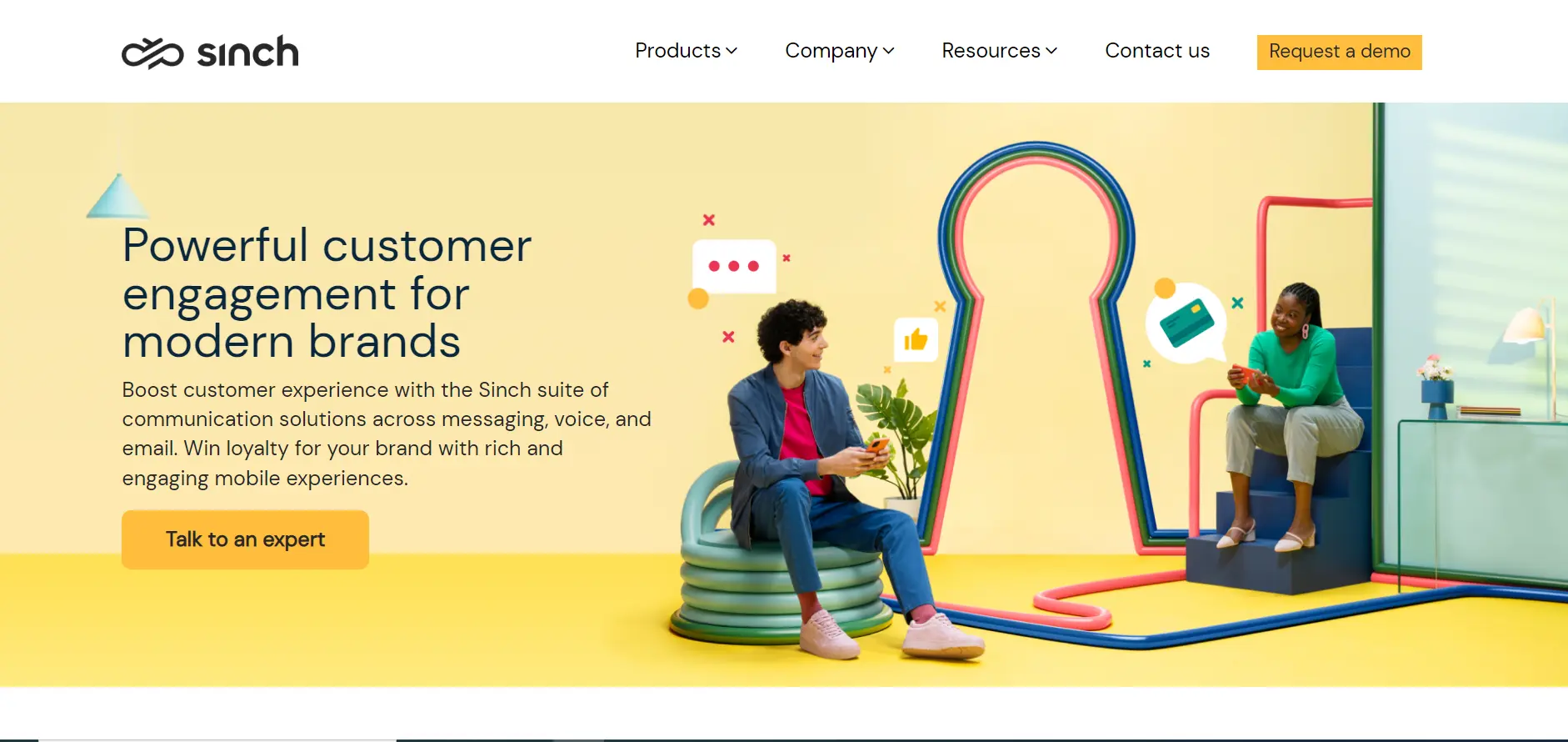Click the green credit card bubble icon

[x=1186, y=323]
